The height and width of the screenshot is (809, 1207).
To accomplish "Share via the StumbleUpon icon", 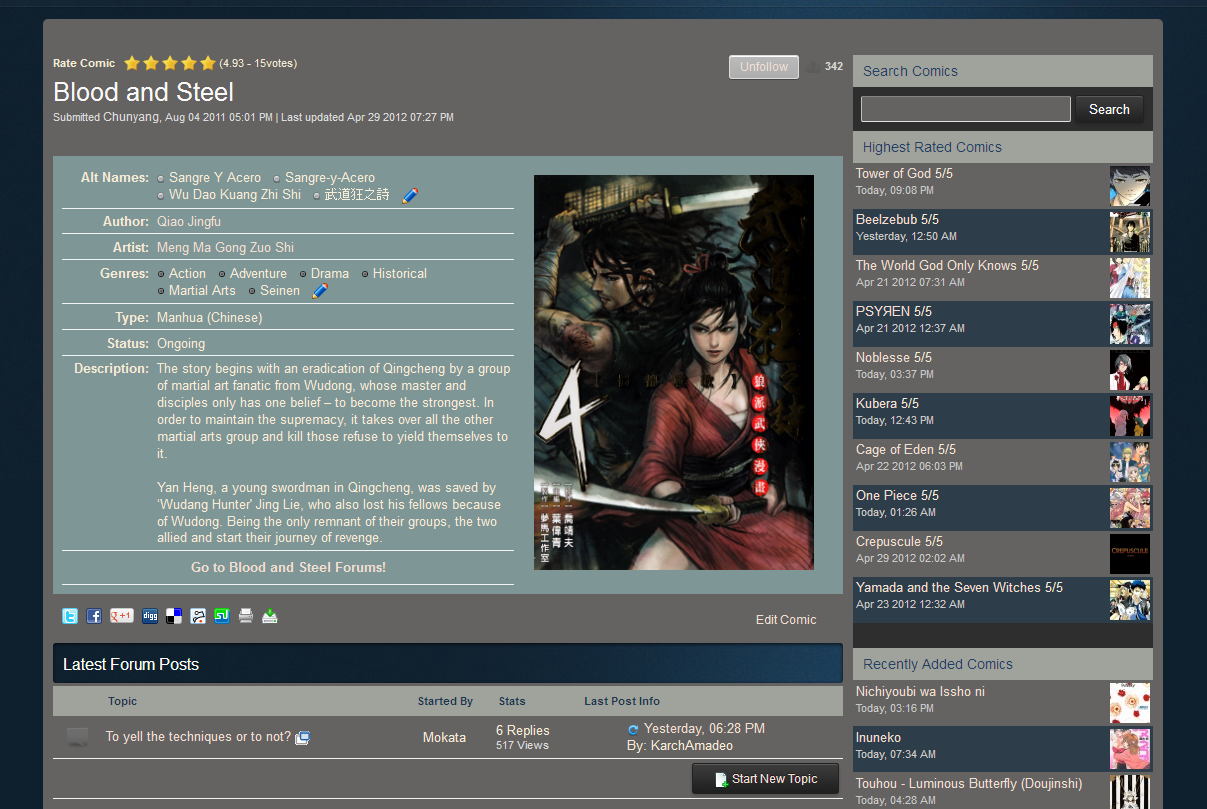I will (x=222, y=616).
